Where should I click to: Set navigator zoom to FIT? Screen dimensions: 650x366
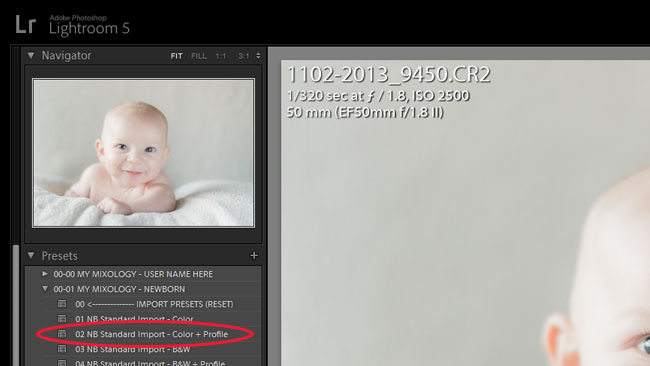pyautogui.click(x=176, y=56)
